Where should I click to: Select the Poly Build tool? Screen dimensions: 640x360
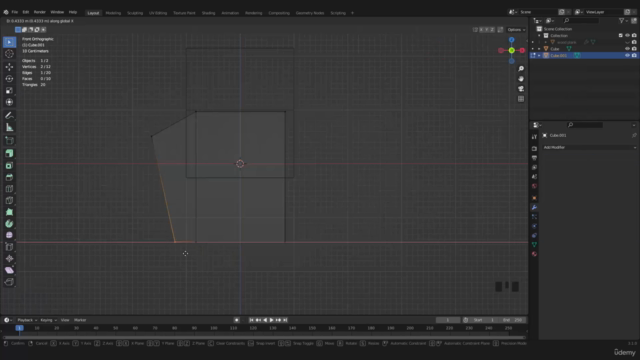click(9, 212)
